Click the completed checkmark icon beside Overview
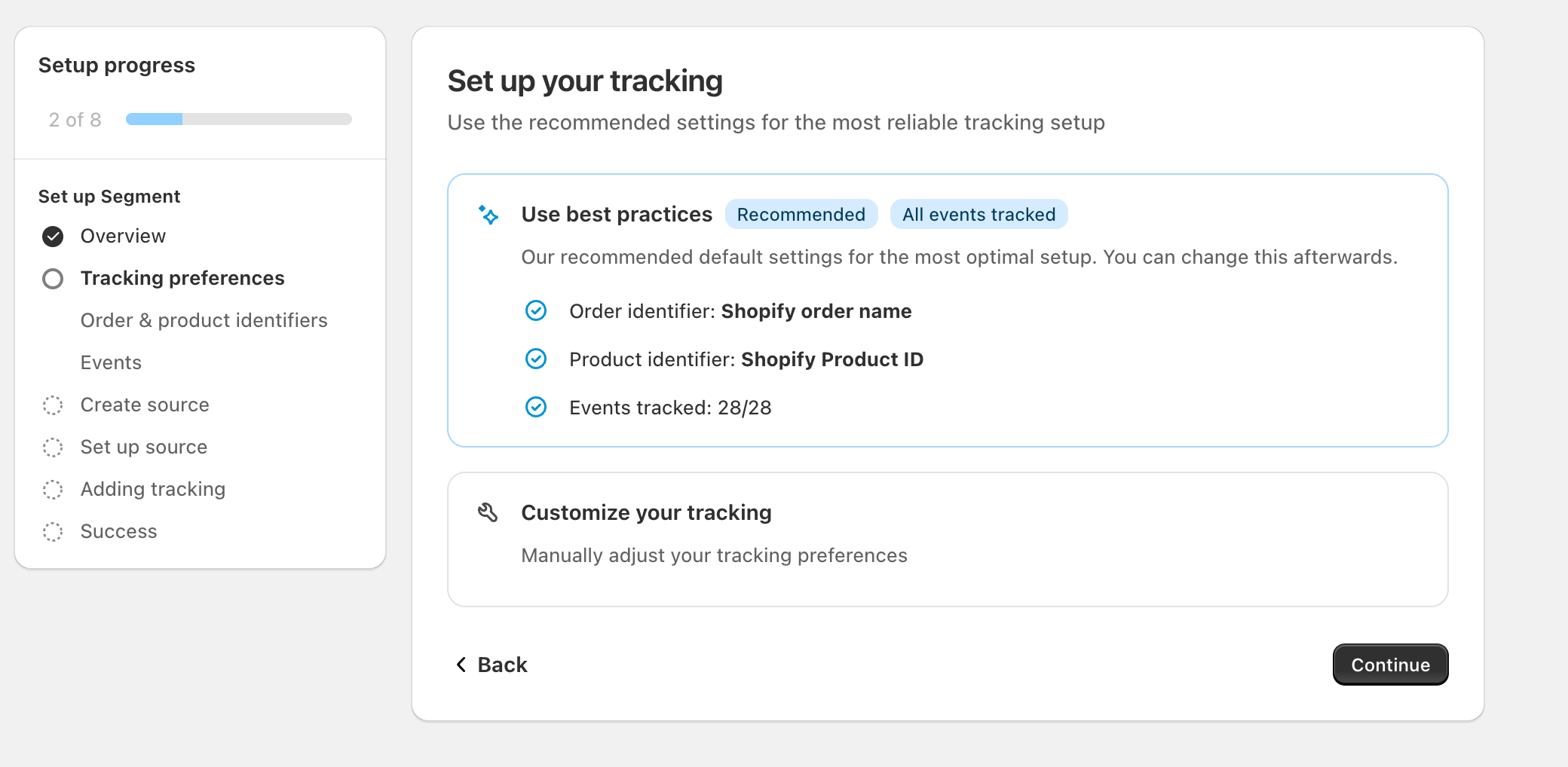This screenshot has width=1568, height=767. click(53, 237)
